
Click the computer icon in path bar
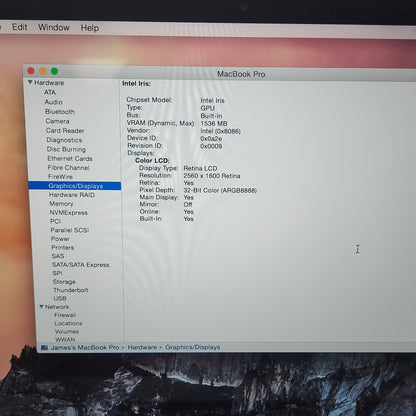pyautogui.click(x=44, y=347)
